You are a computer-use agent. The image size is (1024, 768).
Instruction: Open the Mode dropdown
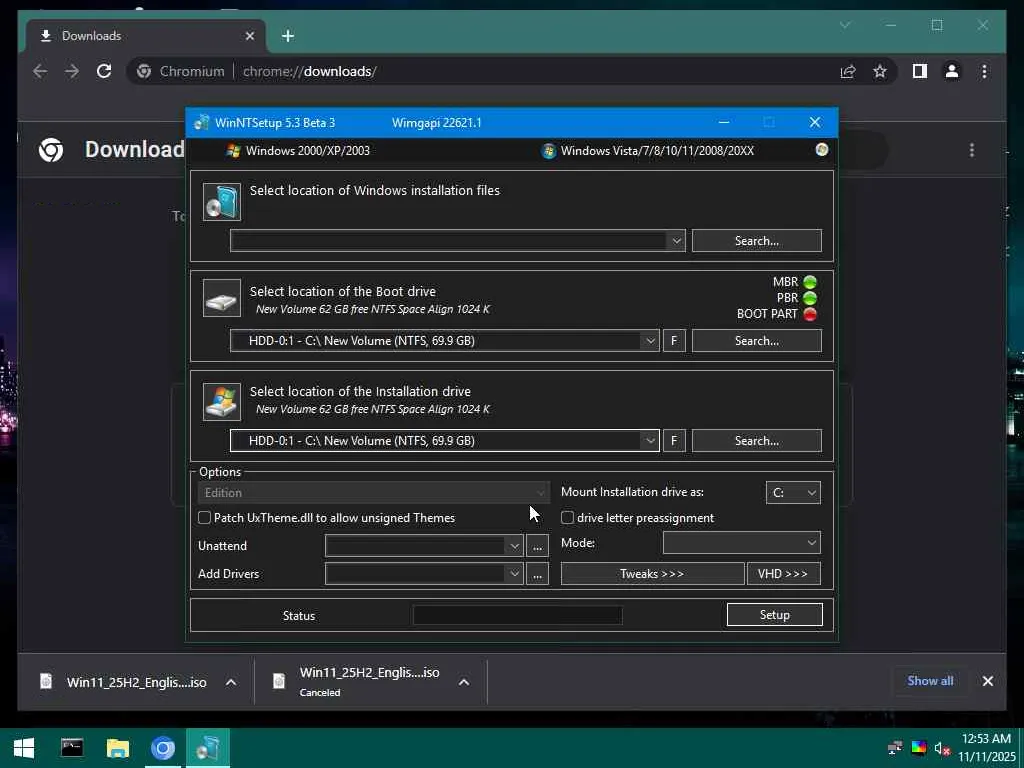click(x=742, y=543)
